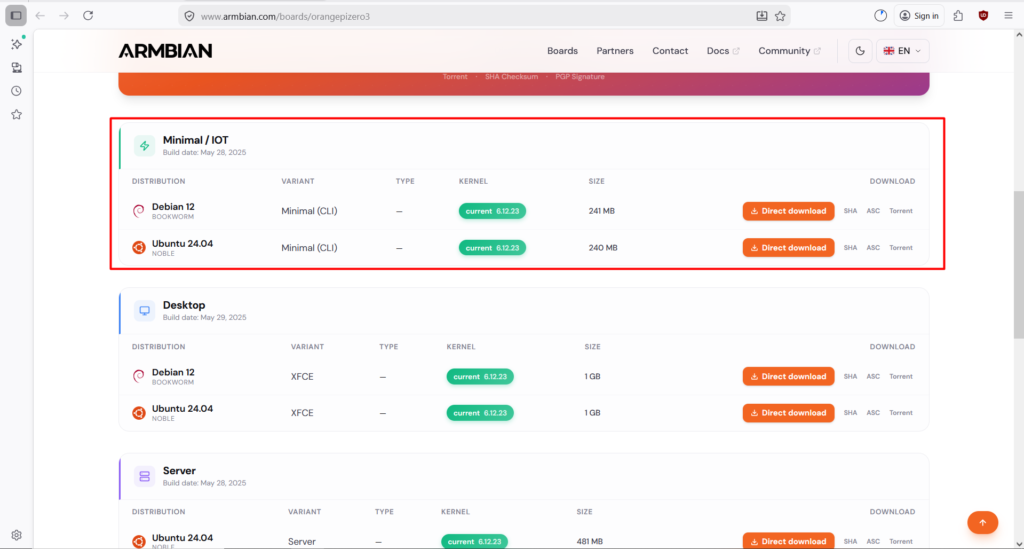Image resolution: width=1024 pixels, height=549 pixels.
Task: Open the Boards menu item
Action: pos(562,51)
